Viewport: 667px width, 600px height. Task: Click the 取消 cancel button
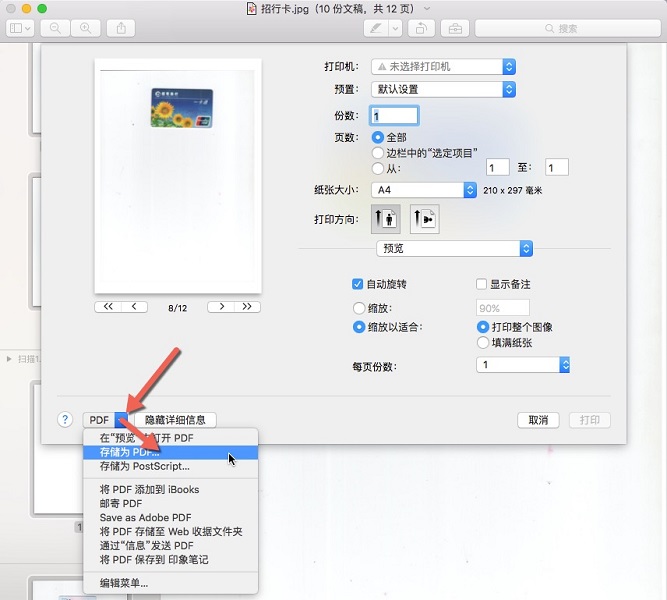(538, 420)
